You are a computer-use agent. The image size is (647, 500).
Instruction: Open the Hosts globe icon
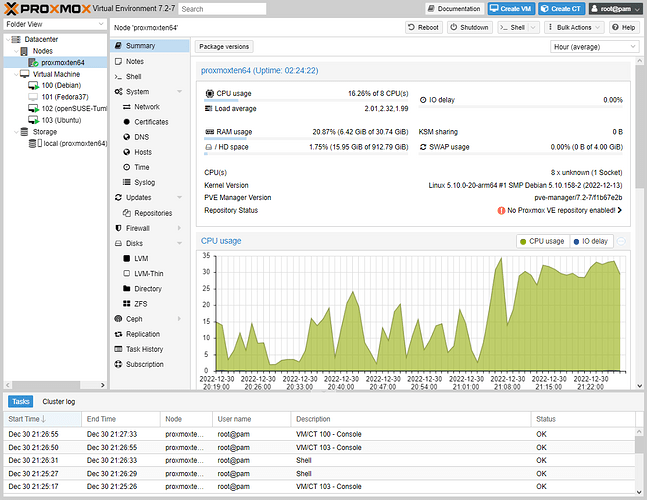[x=127, y=152]
